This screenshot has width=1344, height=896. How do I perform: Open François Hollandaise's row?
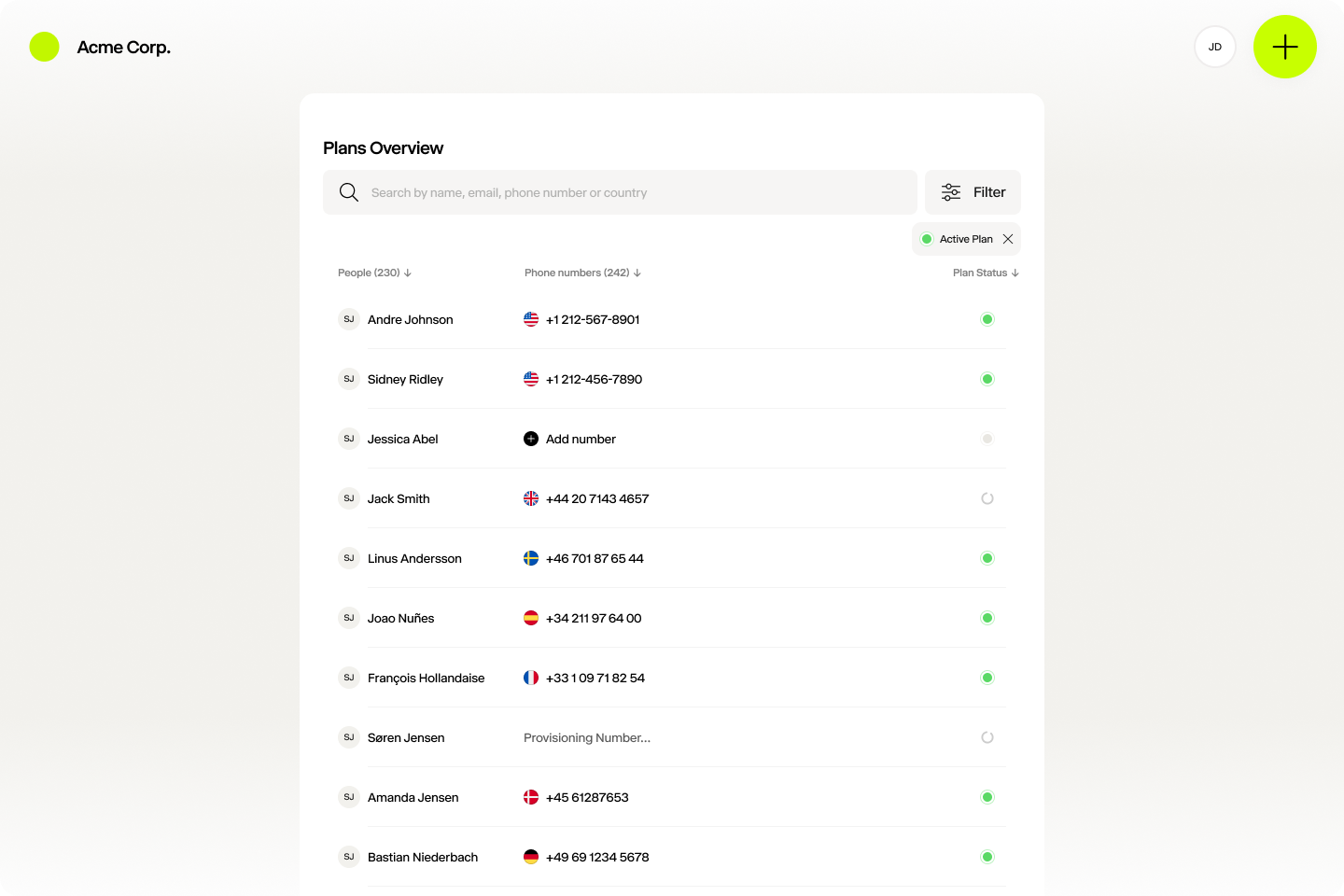426,678
